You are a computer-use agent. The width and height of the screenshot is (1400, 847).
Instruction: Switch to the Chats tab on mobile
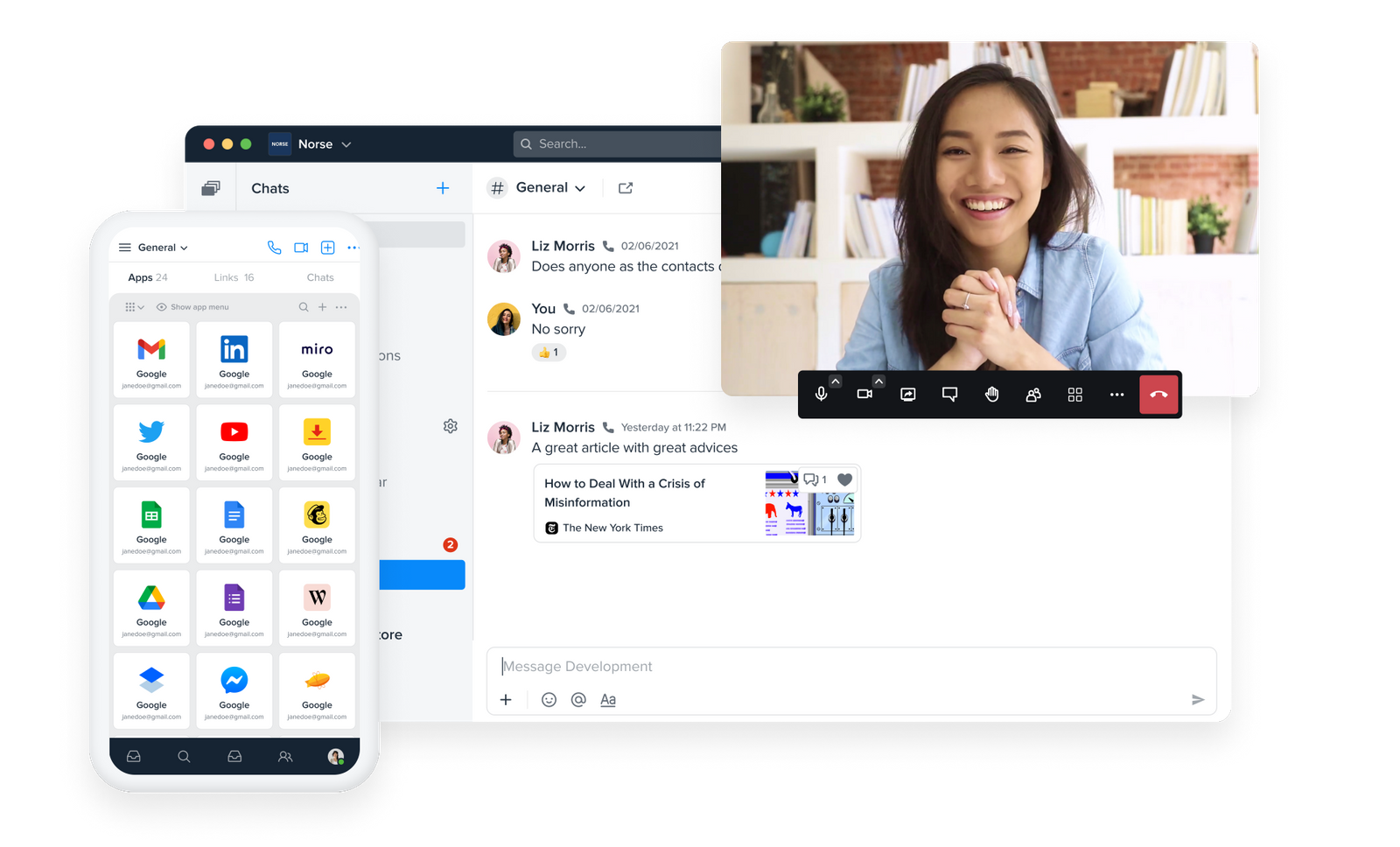pyautogui.click(x=320, y=276)
